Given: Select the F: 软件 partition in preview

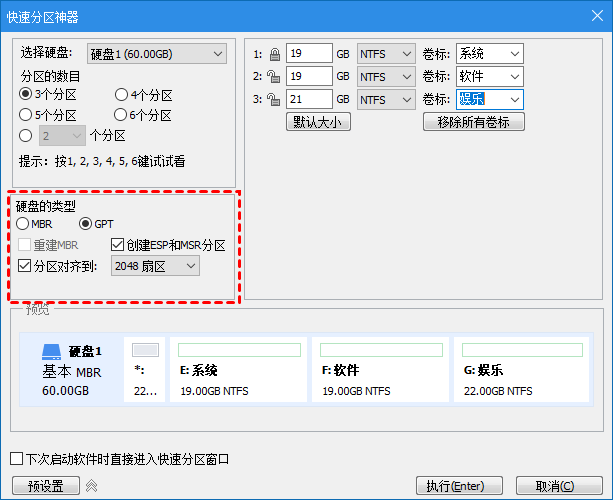Looking at the screenshot, I should [x=380, y=369].
